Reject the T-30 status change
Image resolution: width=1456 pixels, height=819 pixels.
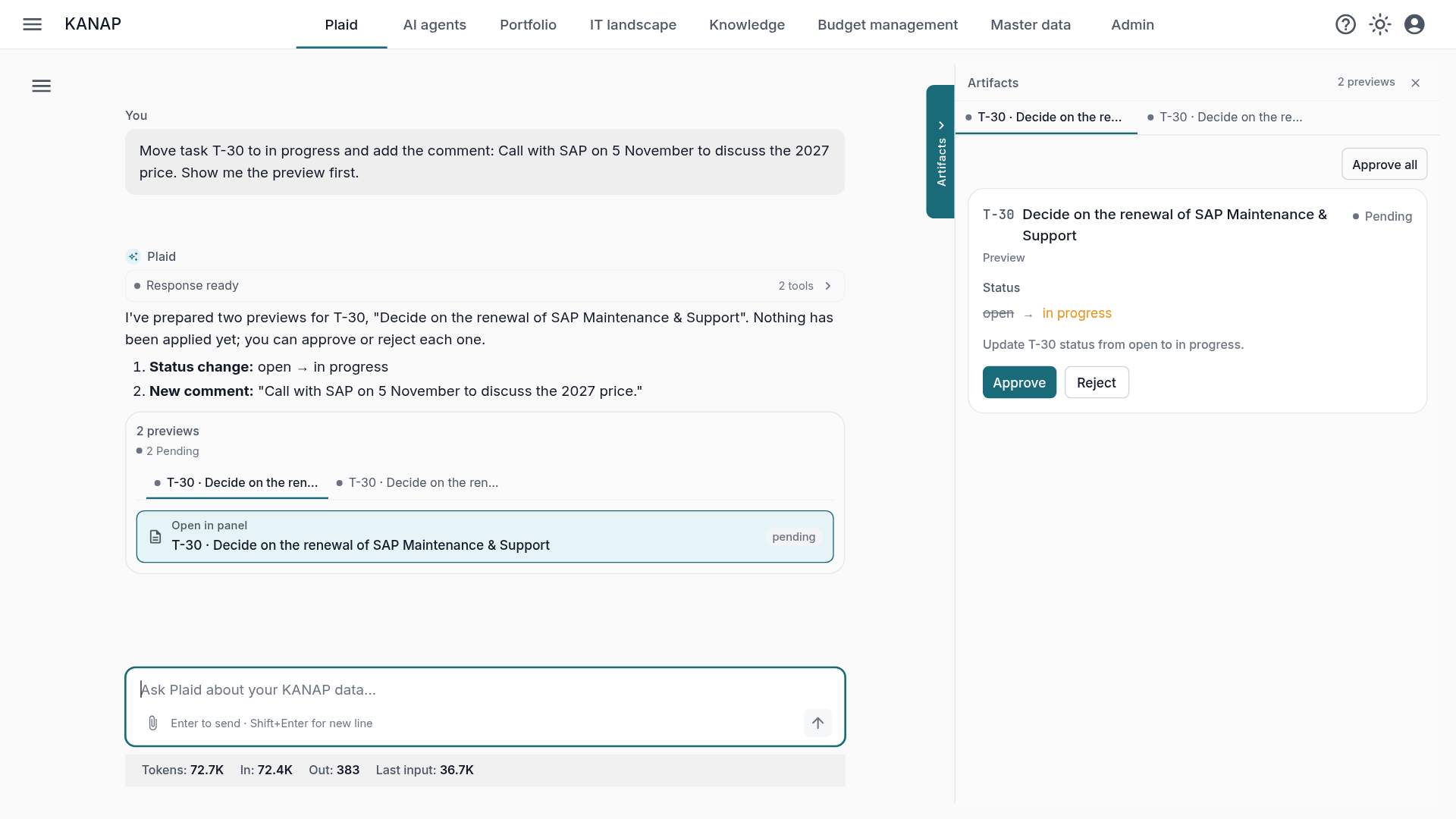(1097, 383)
